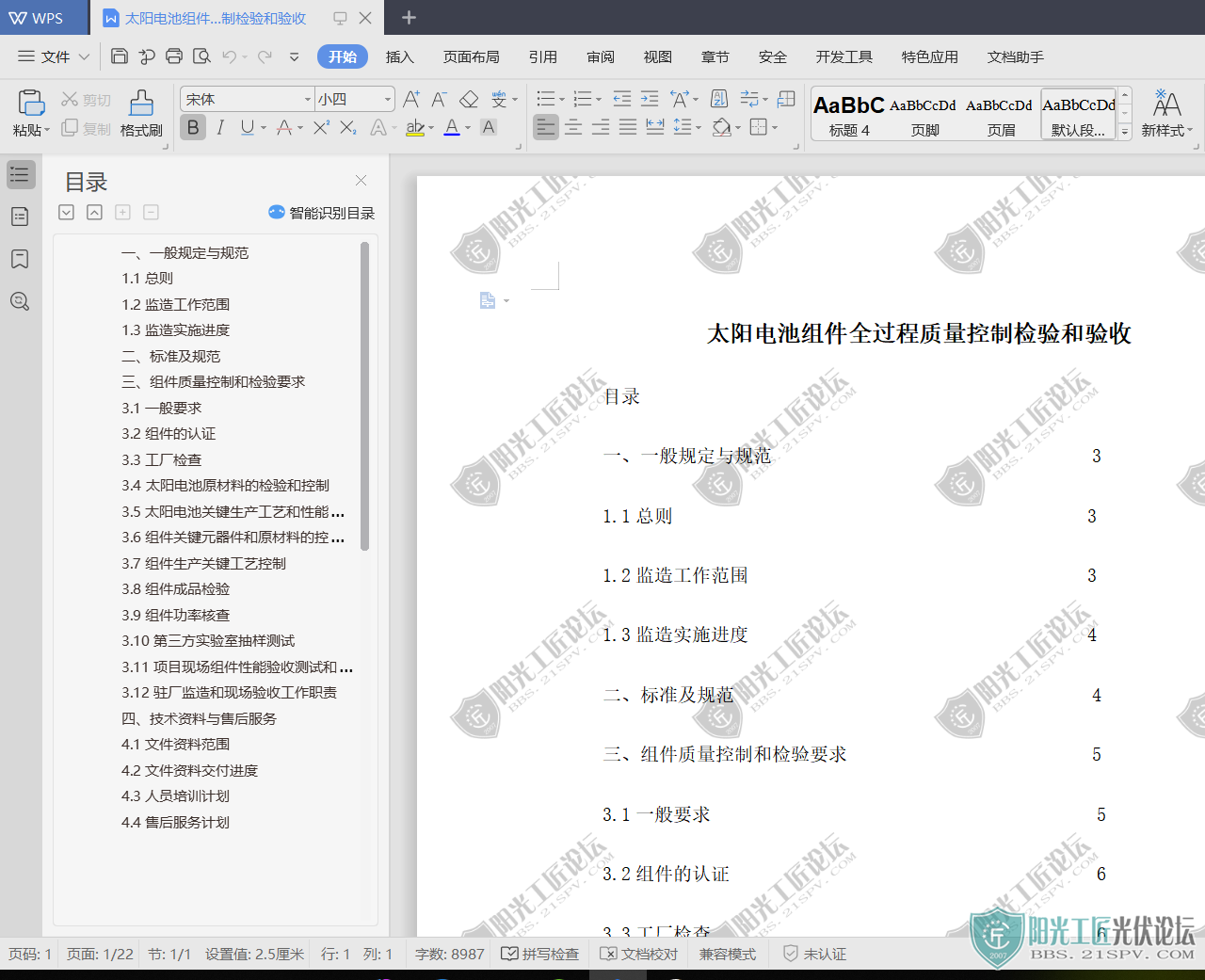Viewport: 1205px width, 980px height.
Task: Click 智能识别目录 link in outline pane
Action: 321,213
